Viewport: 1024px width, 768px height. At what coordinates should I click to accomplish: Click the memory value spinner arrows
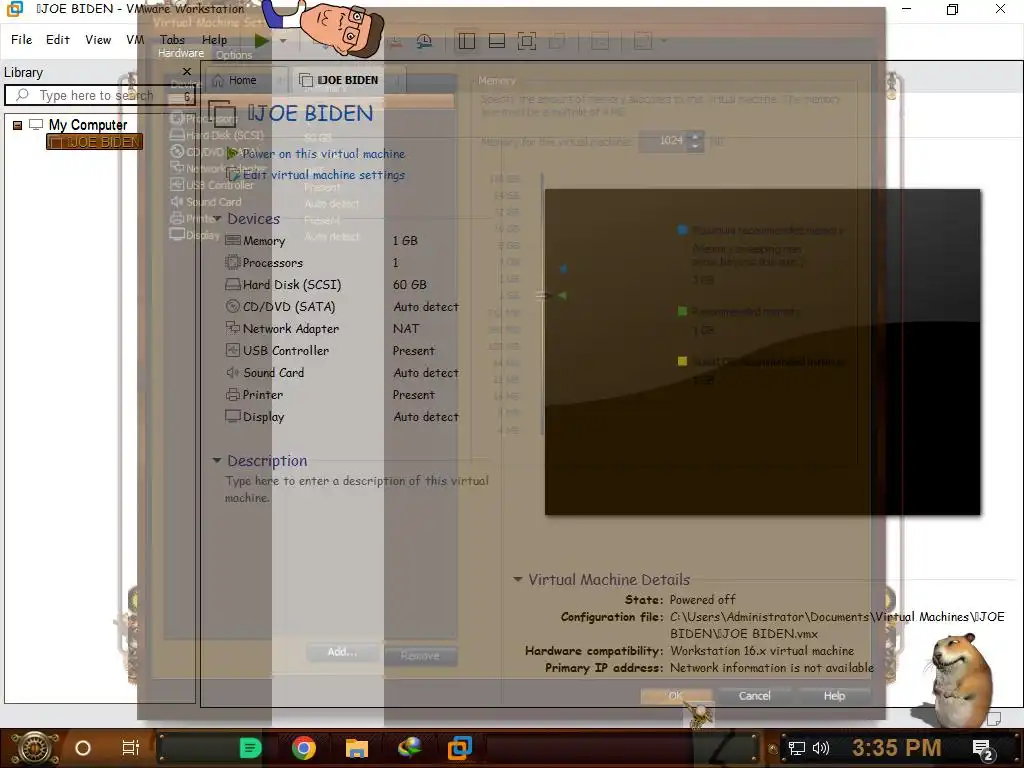pyautogui.click(x=695, y=141)
